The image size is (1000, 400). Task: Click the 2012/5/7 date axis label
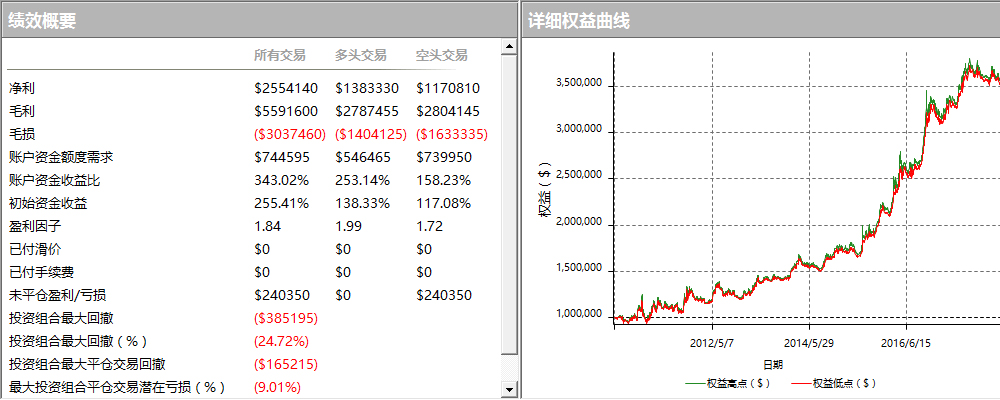point(712,341)
